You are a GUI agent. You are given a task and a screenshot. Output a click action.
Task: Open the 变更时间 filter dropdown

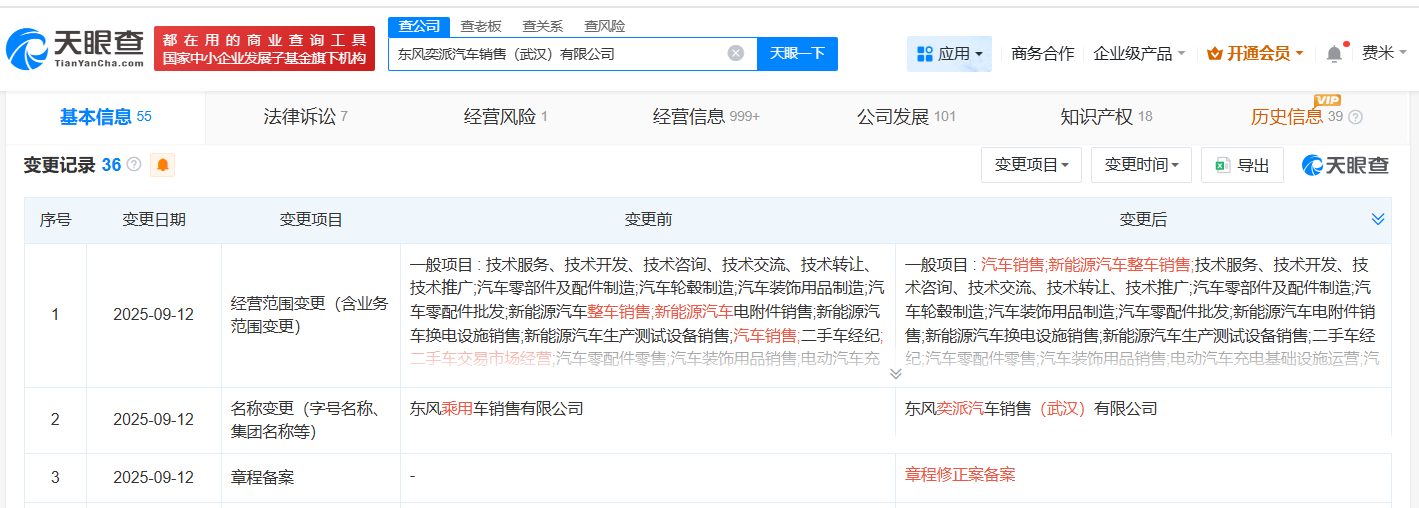coord(1141,165)
